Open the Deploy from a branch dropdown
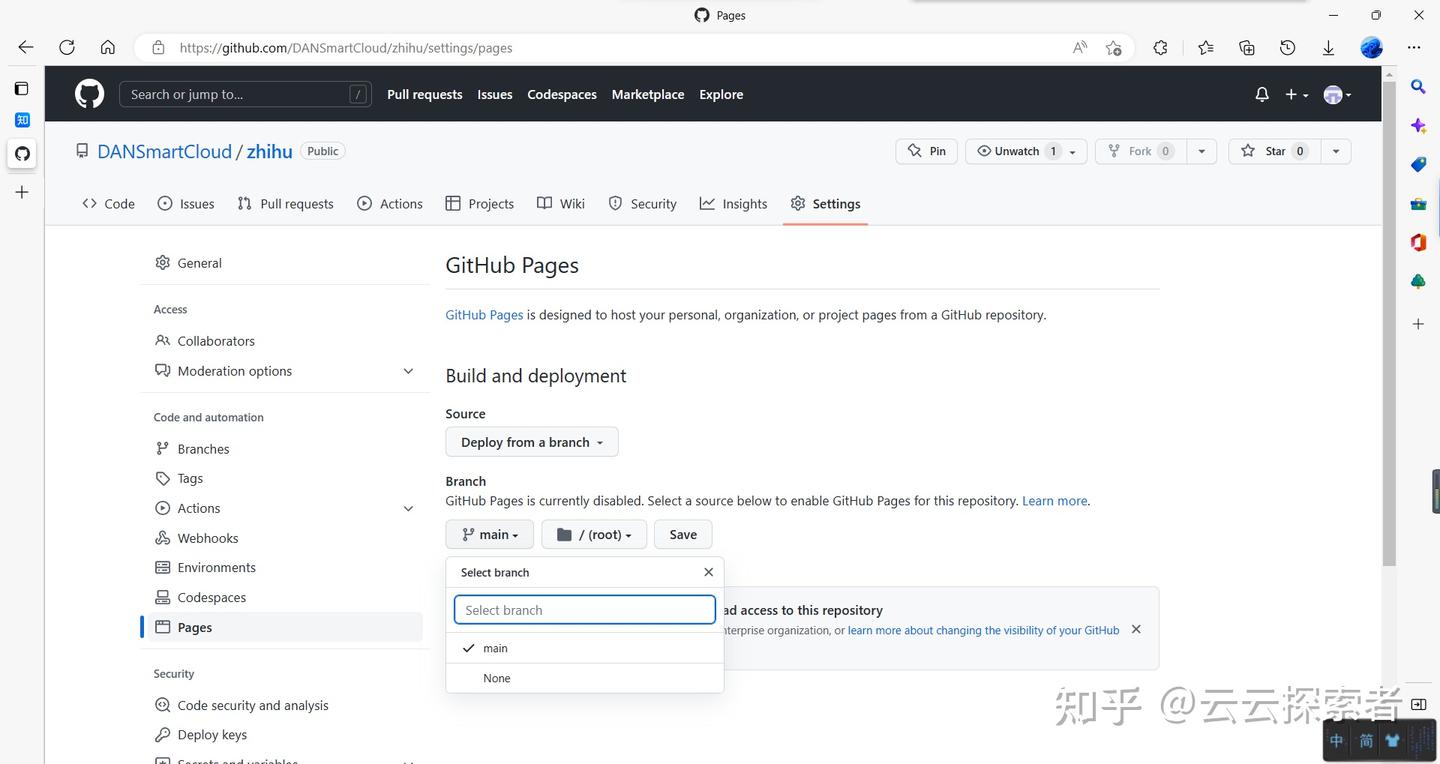Screen dimensions: 1440x764 (x=531, y=441)
